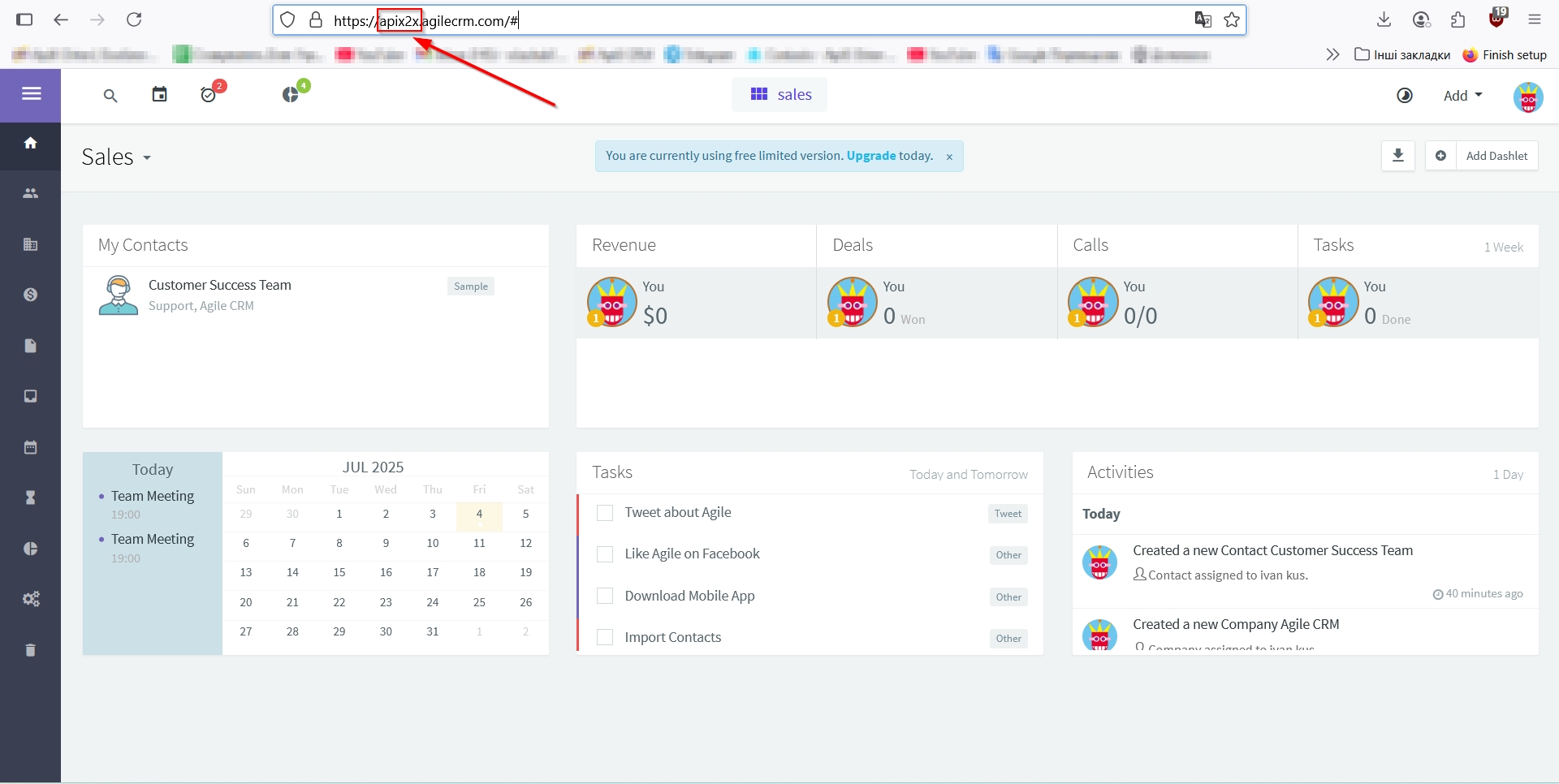This screenshot has width=1559, height=784.
Task: Open the Download Mobile App task
Action: pyautogui.click(x=689, y=596)
